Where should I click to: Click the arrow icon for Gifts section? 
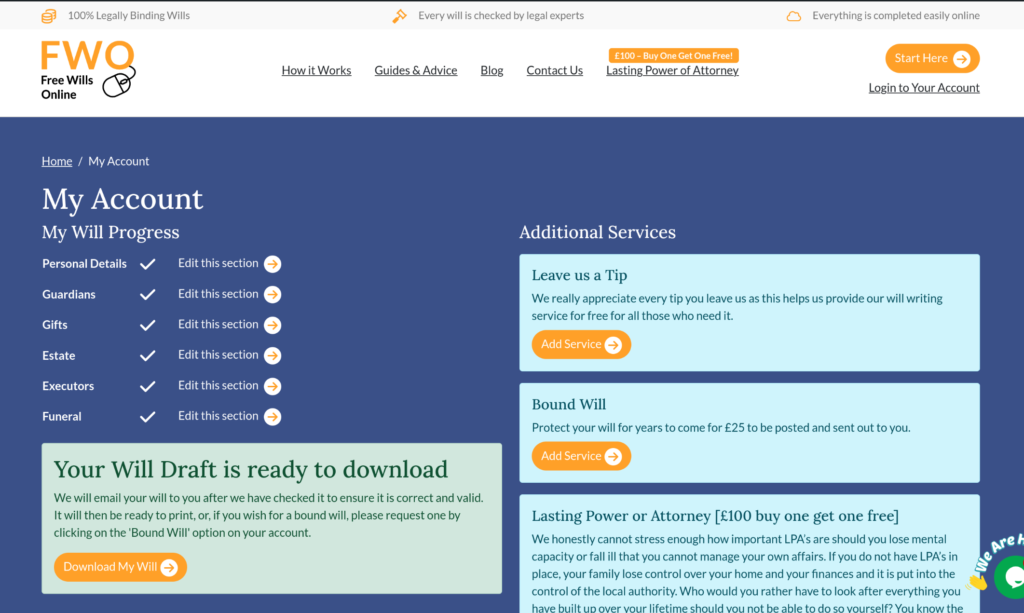pos(272,325)
